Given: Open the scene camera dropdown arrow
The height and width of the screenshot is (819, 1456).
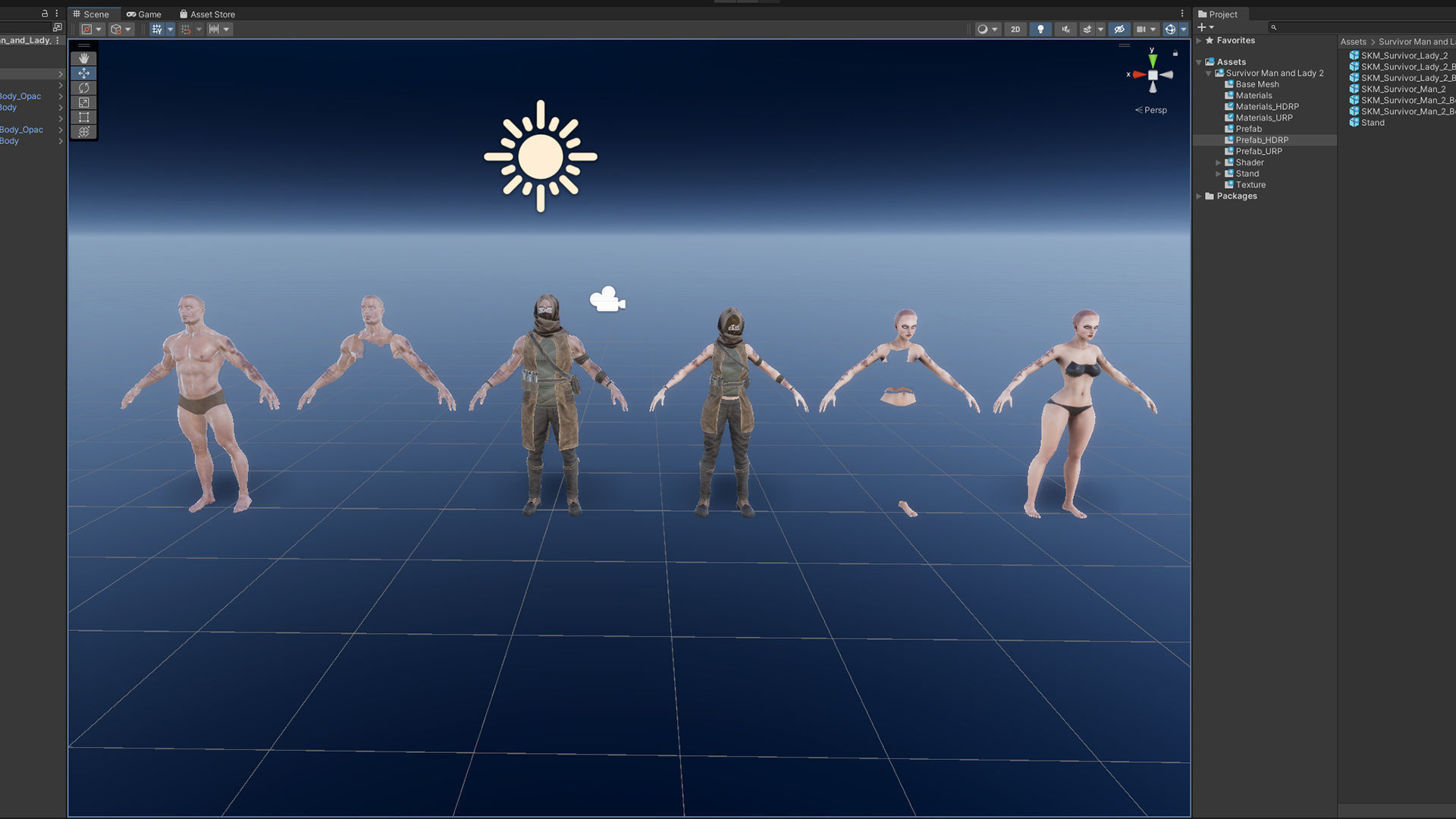Looking at the screenshot, I should coord(1153,30).
